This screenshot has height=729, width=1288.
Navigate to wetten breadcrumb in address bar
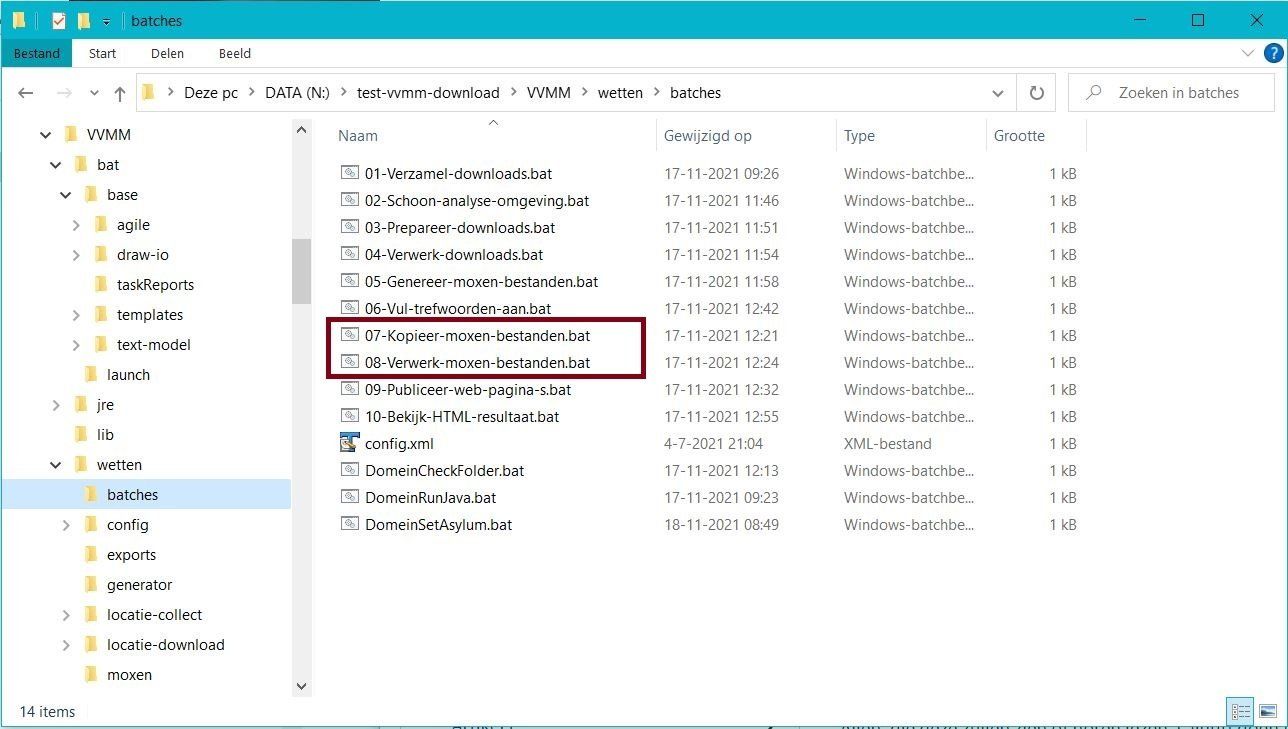(620, 93)
